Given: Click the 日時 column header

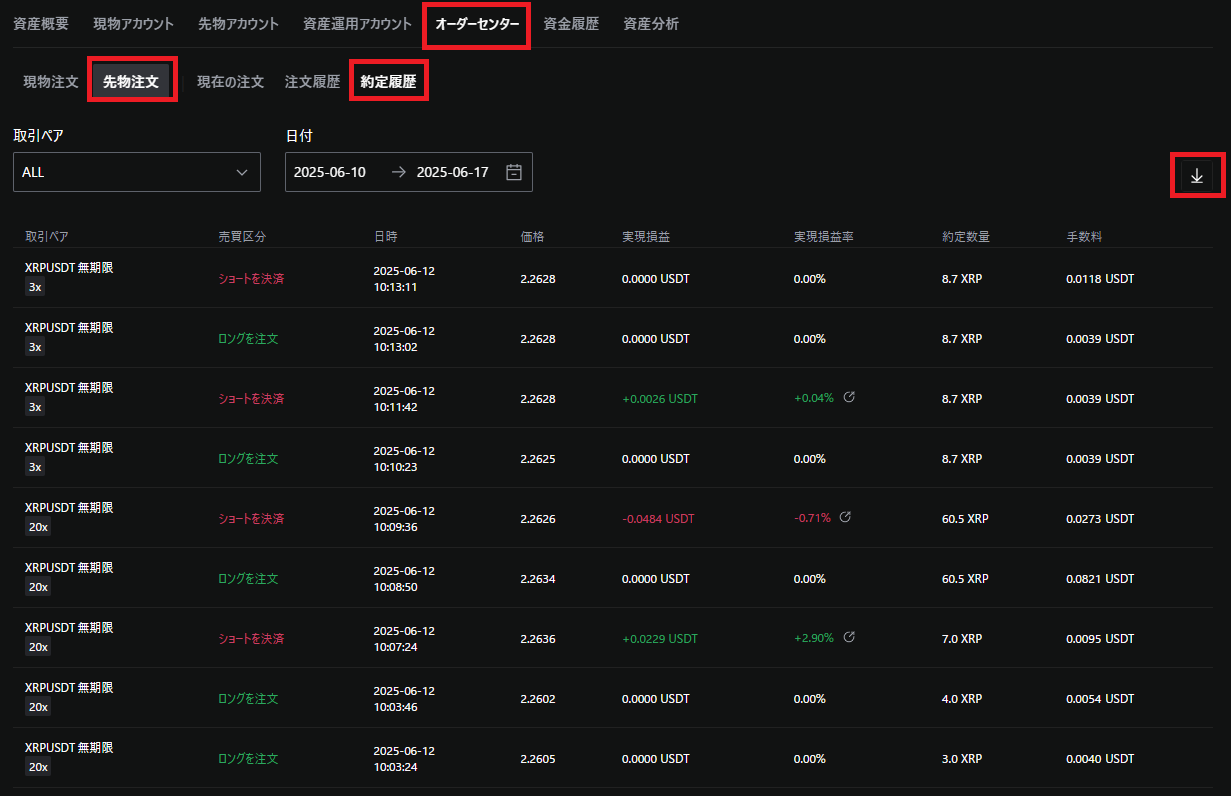Looking at the screenshot, I should tap(385, 237).
